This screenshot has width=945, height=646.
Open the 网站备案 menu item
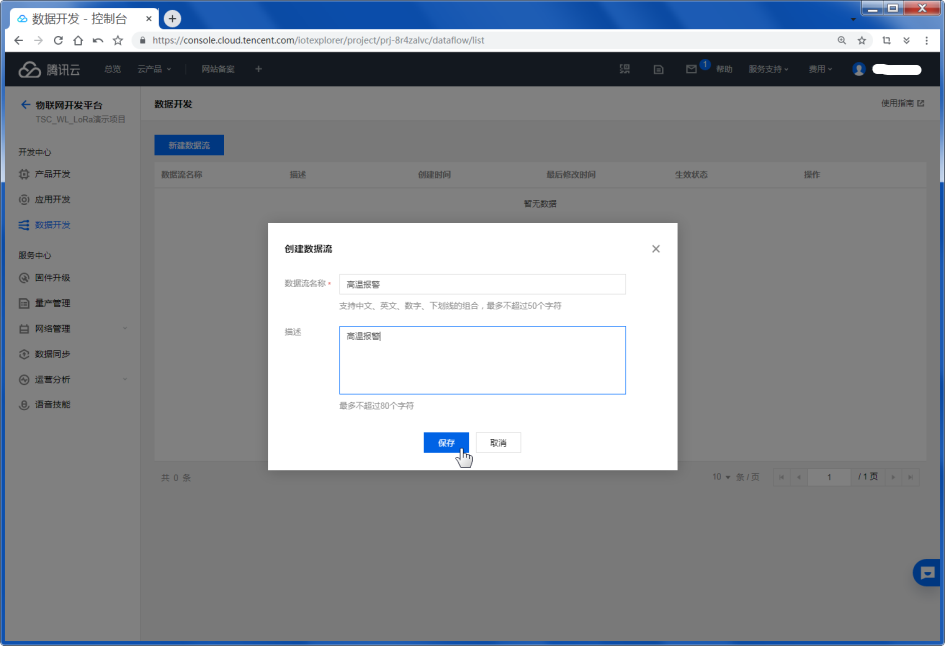[218, 69]
